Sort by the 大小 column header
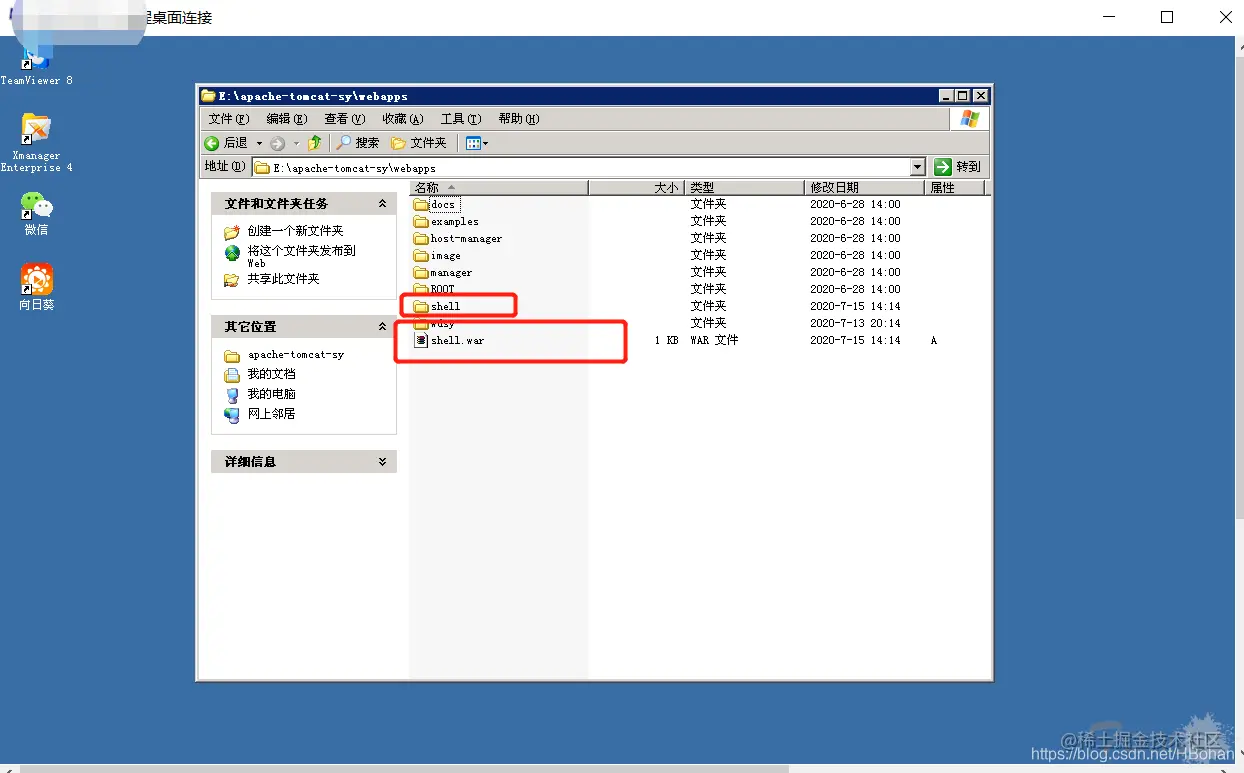1244x773 pixels. pyautogui.click(x=636, y=188)
